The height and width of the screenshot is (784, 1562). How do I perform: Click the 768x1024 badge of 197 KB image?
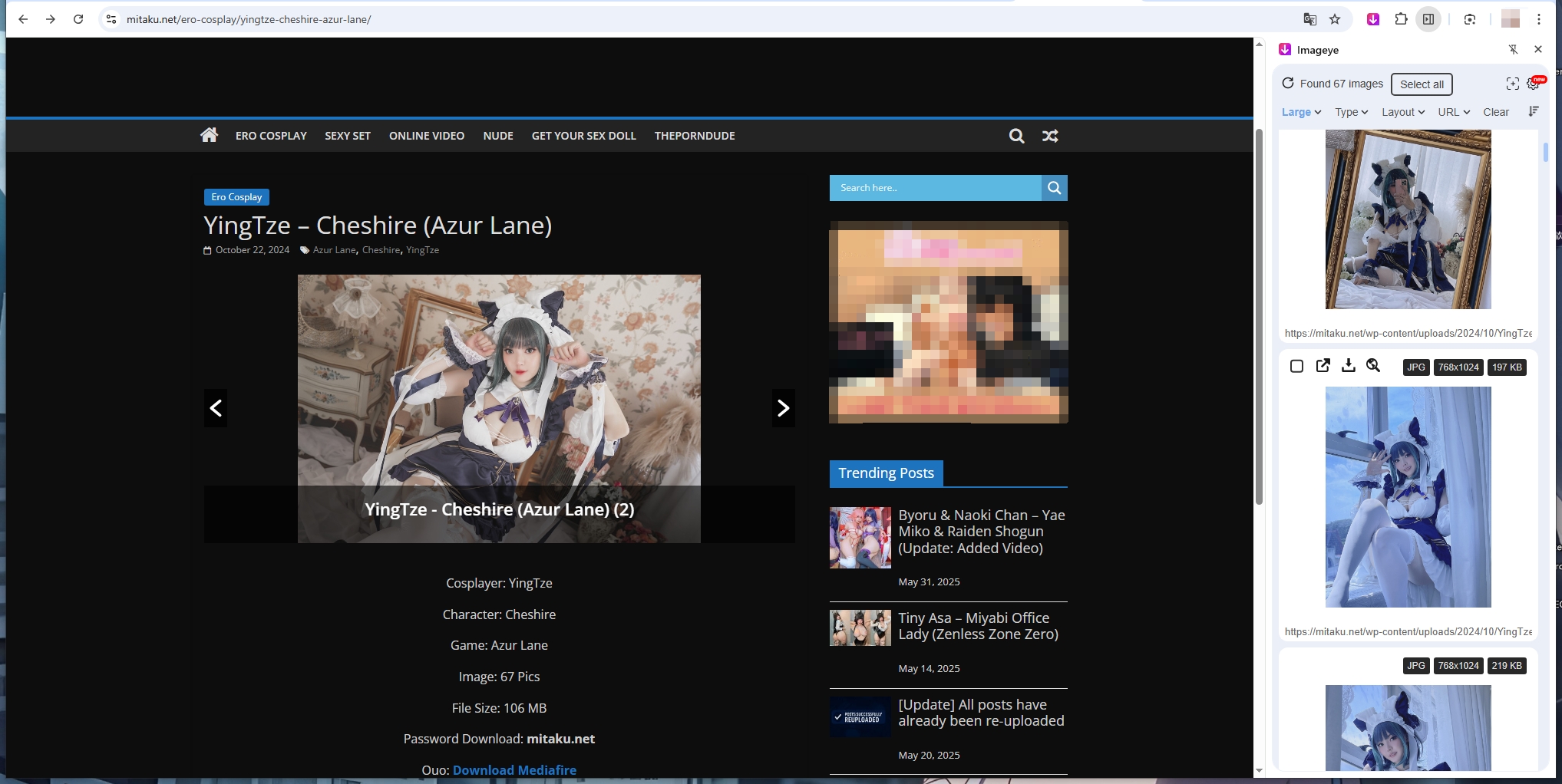[1458, 367]
